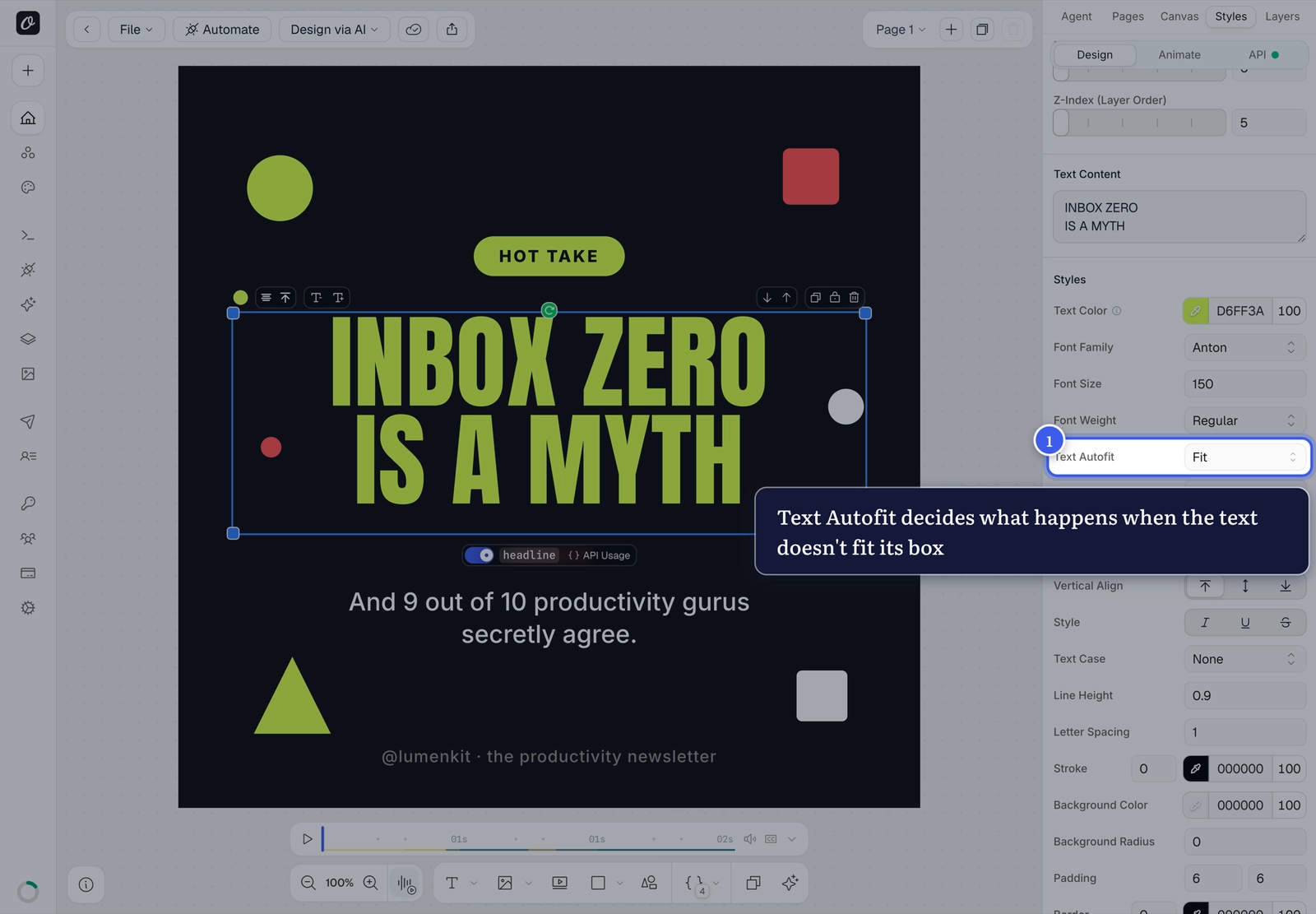The height and width of the screenshot is (914, 1316).
Task: Click zoom in magnifier icon
Action: (371, 883)
